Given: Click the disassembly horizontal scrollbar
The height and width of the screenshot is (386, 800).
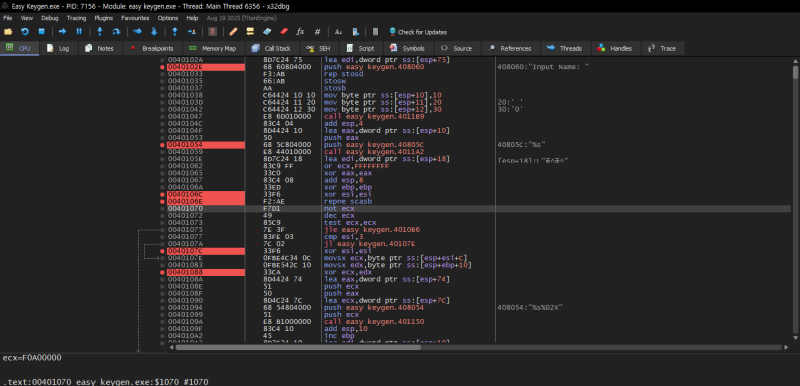Looking at the screenshot, I should click(x=478, y=347).
